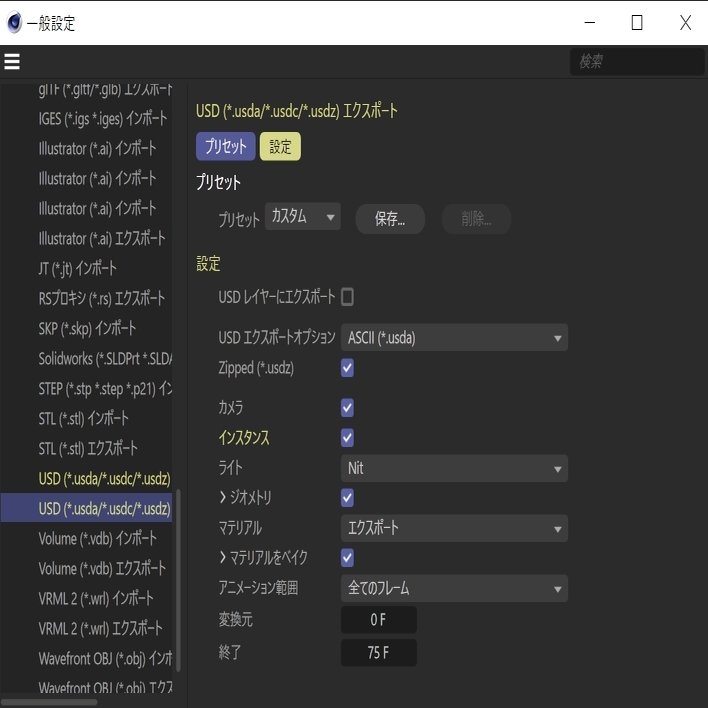Image resolution: width=708 pixels, height=708 pixels.
Task: Click the vertical scrollbar of the format list
Action: (178, 580)
